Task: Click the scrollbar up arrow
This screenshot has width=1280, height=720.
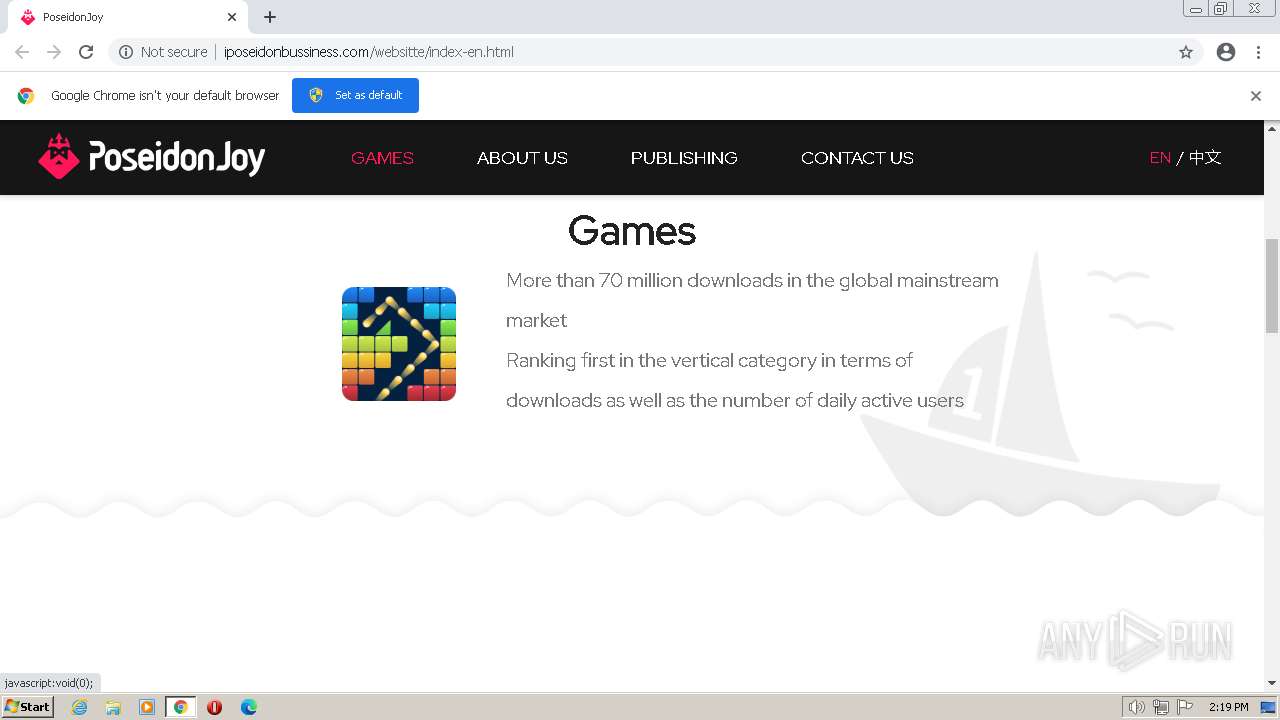Action: point(1272,128)
